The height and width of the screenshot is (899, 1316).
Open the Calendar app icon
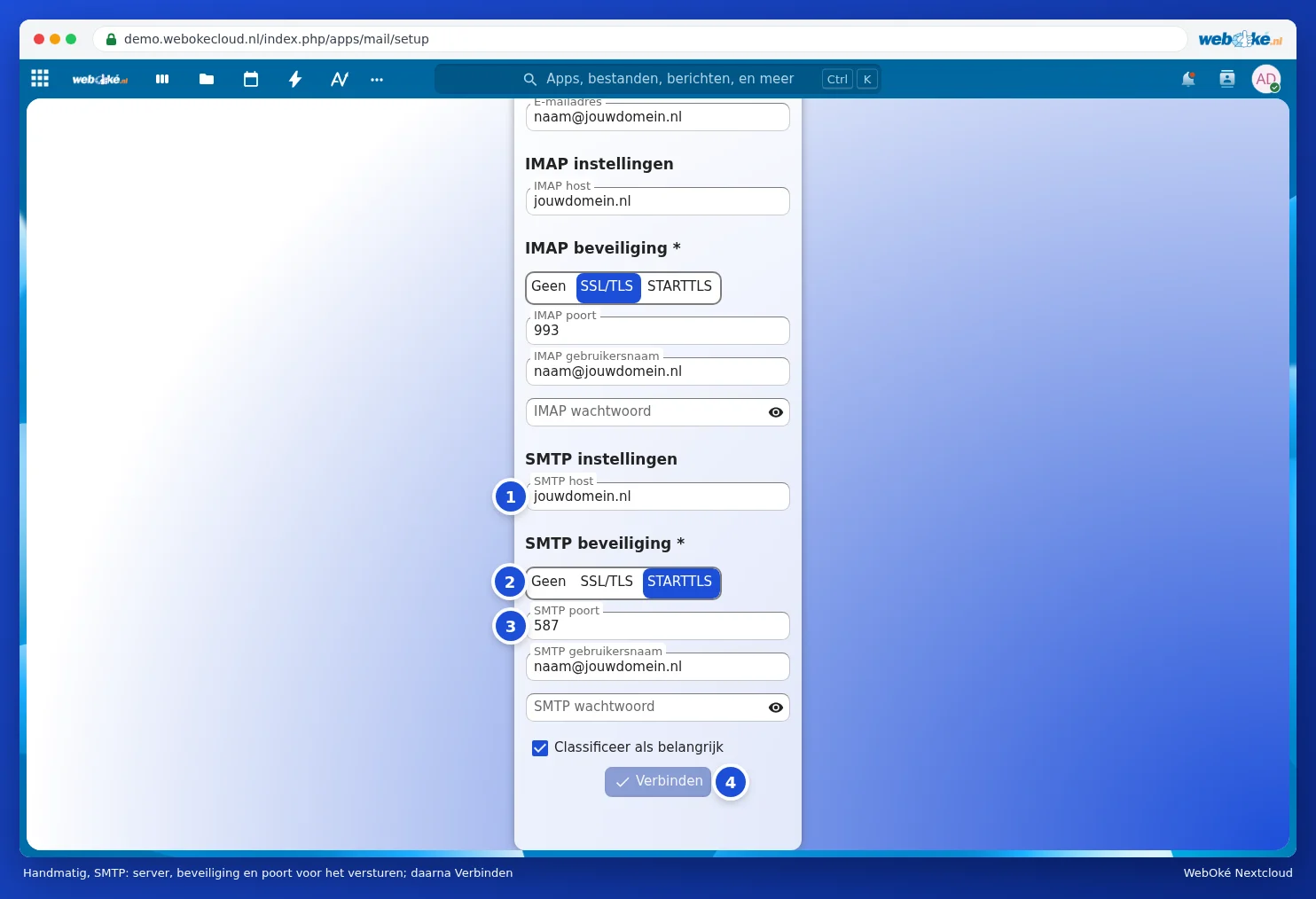(x=251, y=79)
